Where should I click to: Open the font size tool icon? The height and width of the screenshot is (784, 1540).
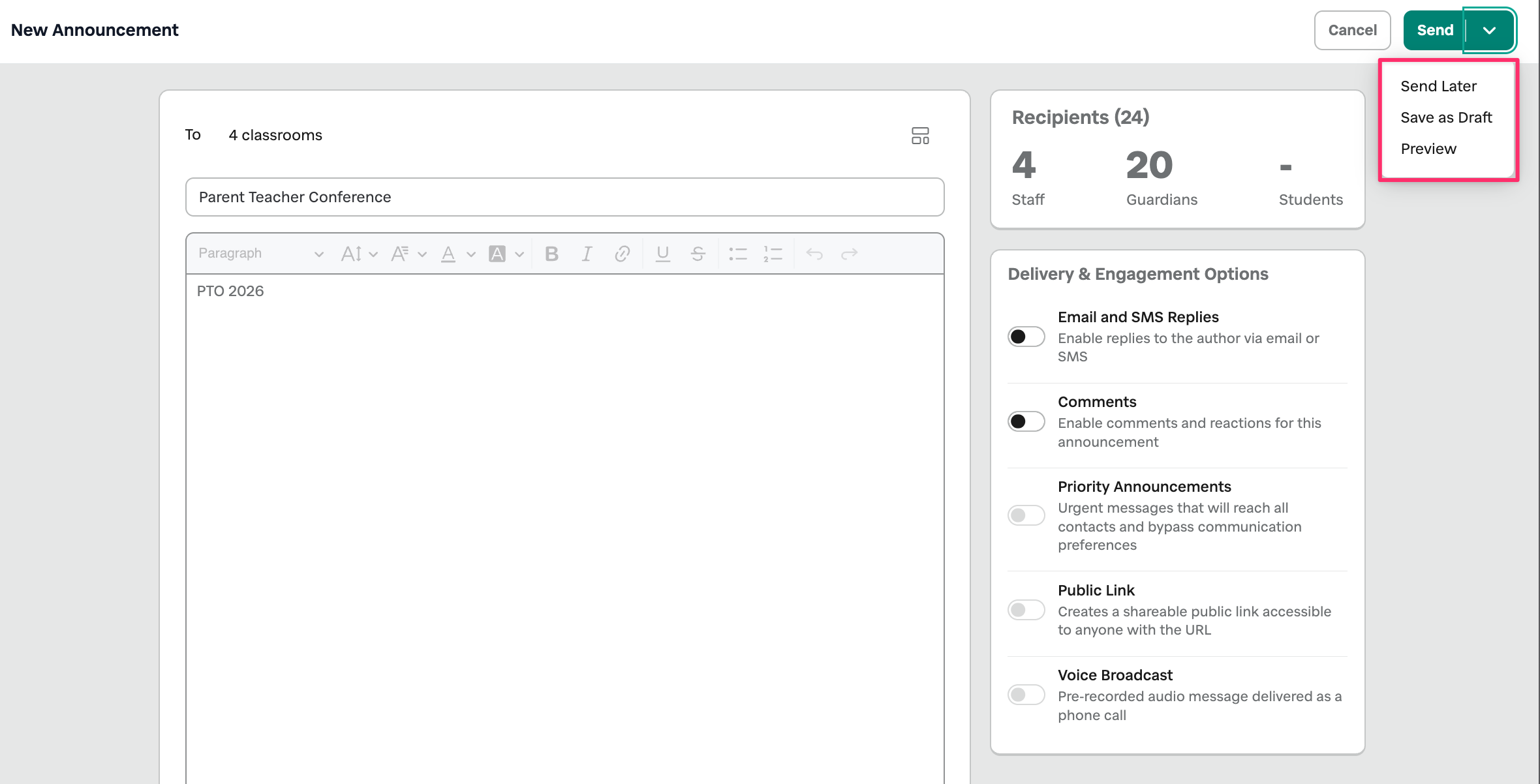[x=351, y=254]
